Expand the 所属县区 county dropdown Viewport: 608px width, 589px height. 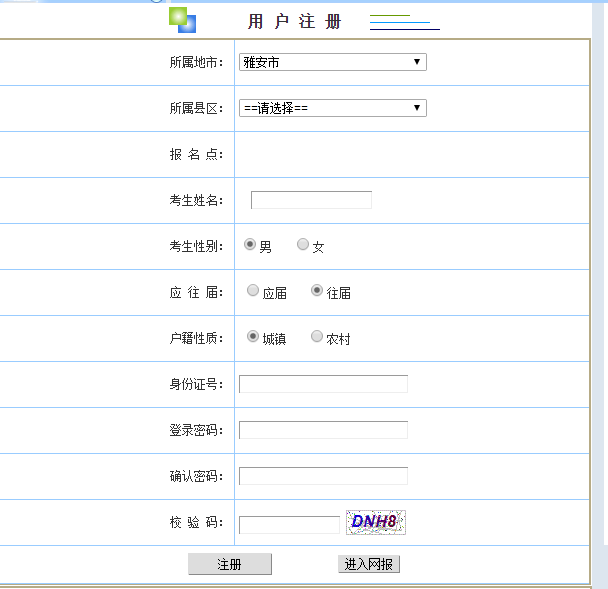pyautogui.click(x=332, y=108)
